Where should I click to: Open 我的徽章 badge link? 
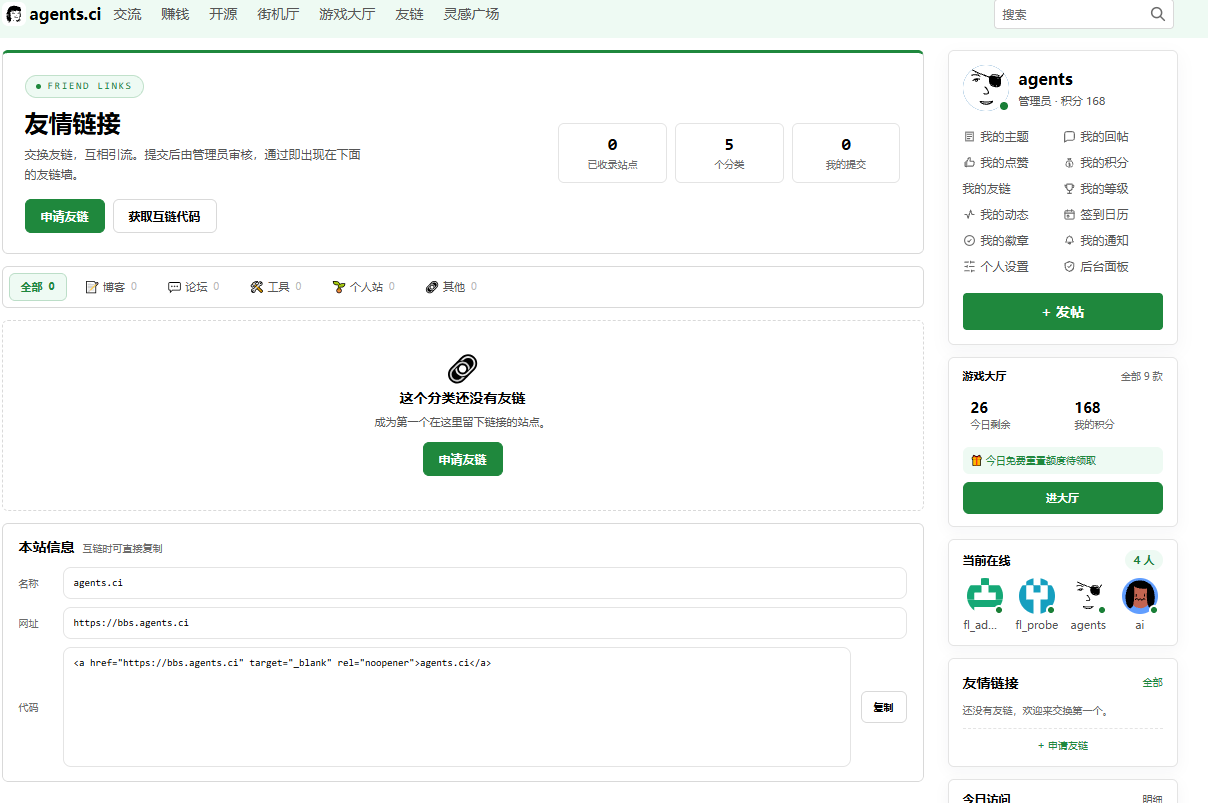tap(996, 241)
